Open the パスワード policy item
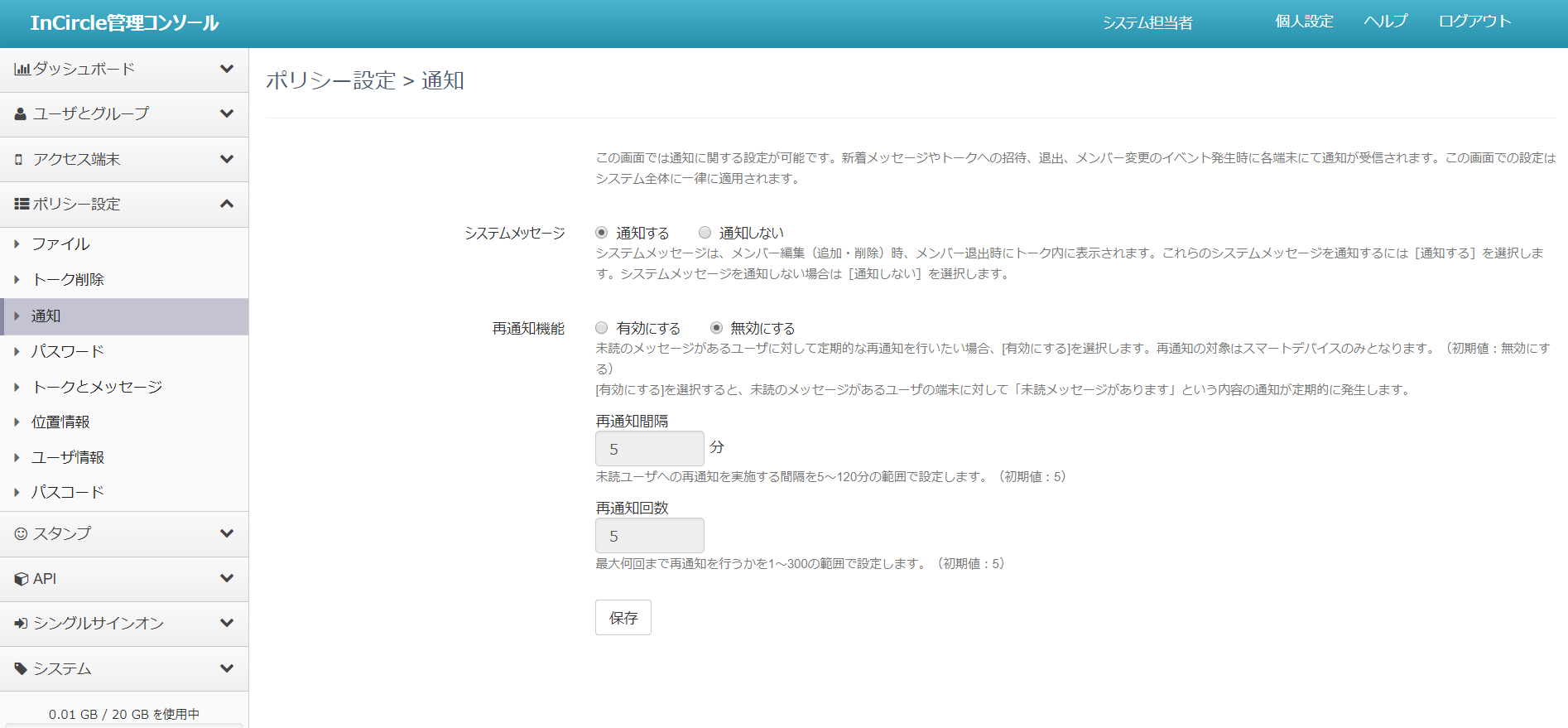This screenshot has width=1568, height=728. click(x=68, y=351)
